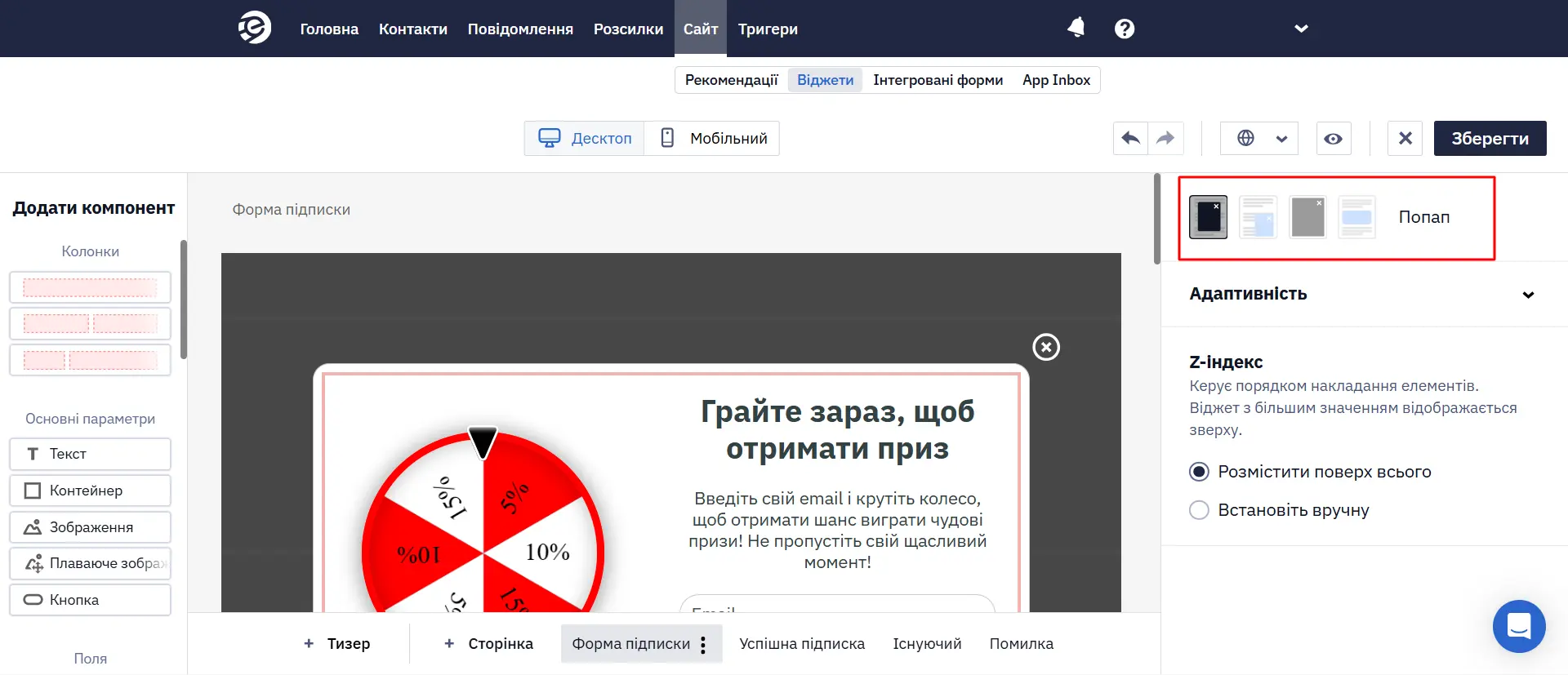The height and width of the screenshot is (675, 1568).
Task: Open the Помилка page tab
Action: click(1021, 644)
